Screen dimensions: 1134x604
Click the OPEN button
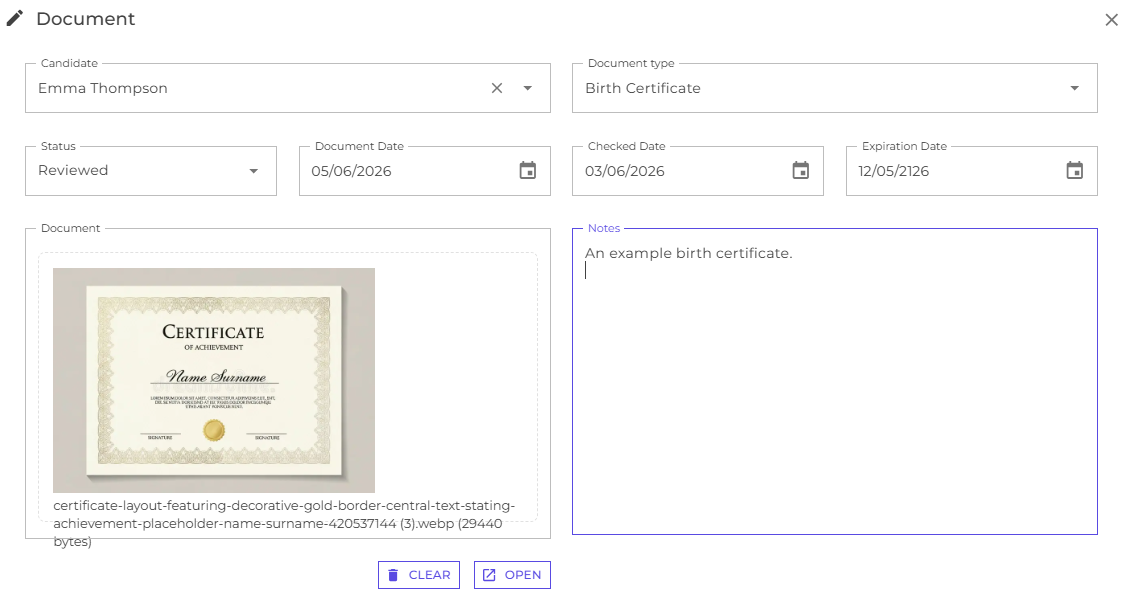512,575
